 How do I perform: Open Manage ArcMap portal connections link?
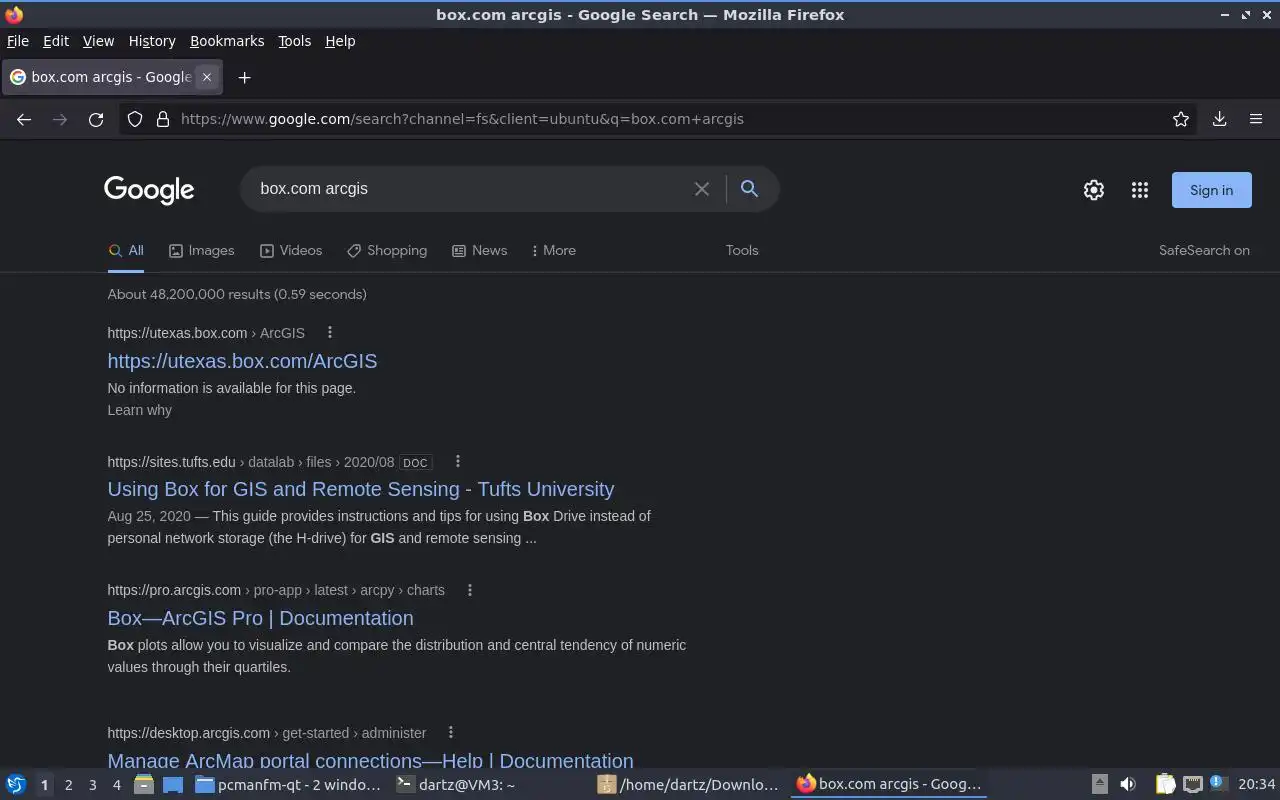tap(370, 760)
